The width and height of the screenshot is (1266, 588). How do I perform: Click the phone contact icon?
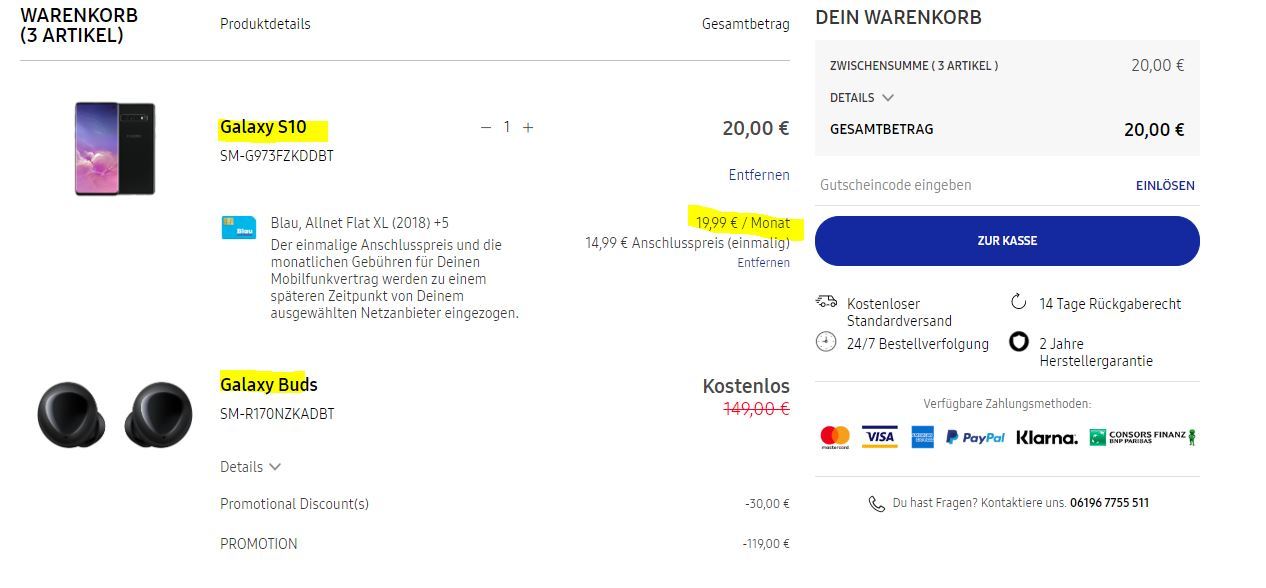click(877, 503)
